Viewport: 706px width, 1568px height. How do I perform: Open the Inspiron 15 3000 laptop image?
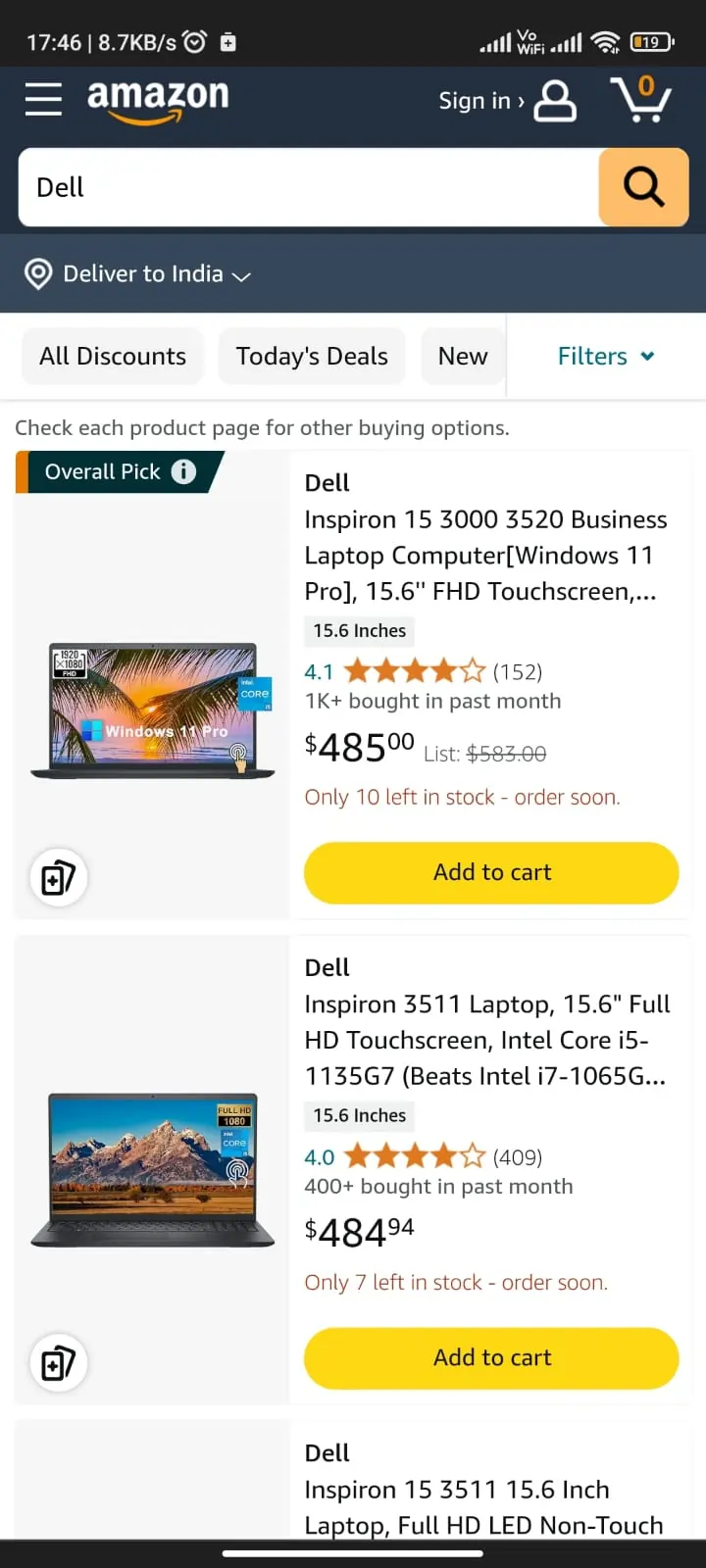[x=153, y=710]
